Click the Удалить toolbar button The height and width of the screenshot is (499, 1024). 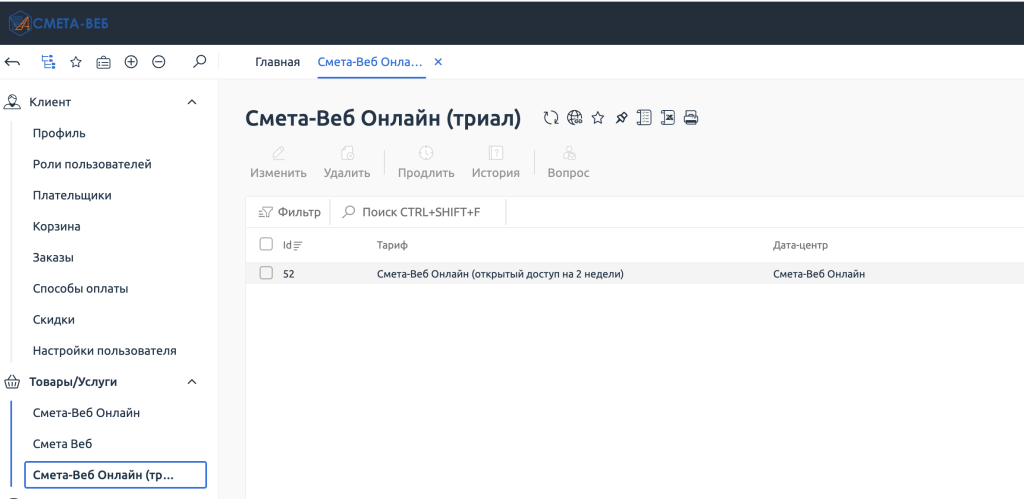point(347,163)
